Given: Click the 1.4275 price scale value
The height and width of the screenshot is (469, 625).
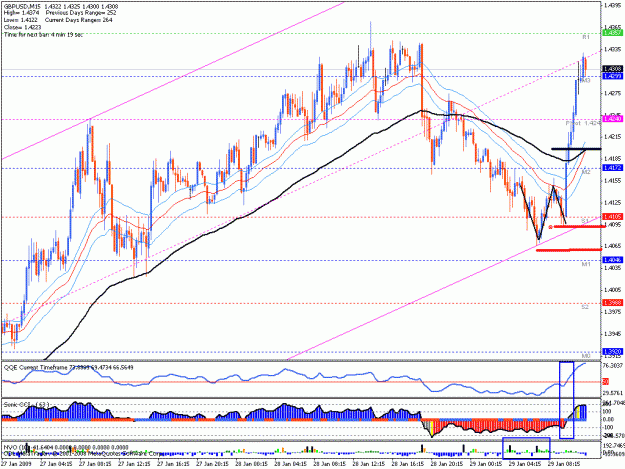Looking at the screenshot, I should coord(613,93).
